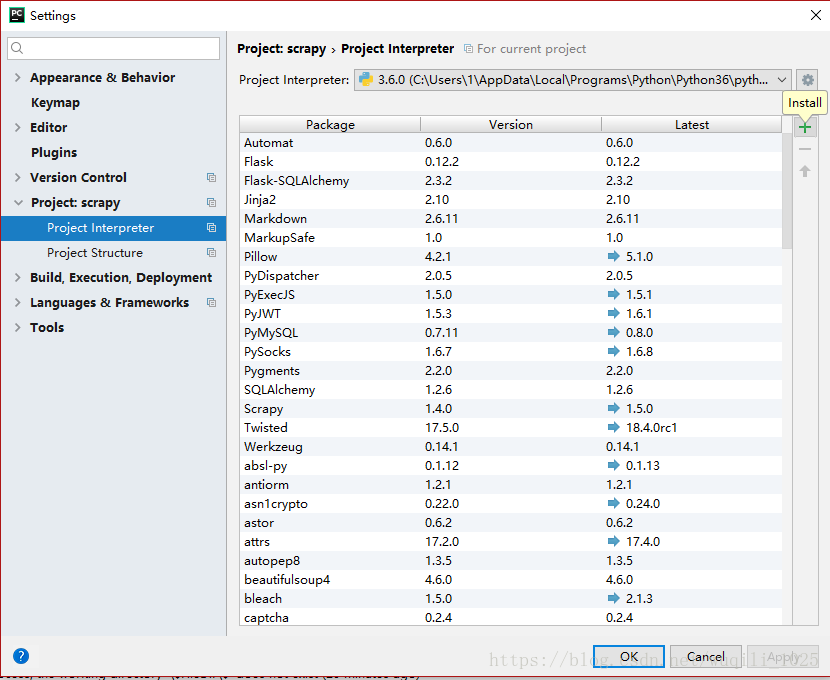Screen dimensions: 830x680
Task: Select the Werkzeug package row
Action: click(511, 447)
